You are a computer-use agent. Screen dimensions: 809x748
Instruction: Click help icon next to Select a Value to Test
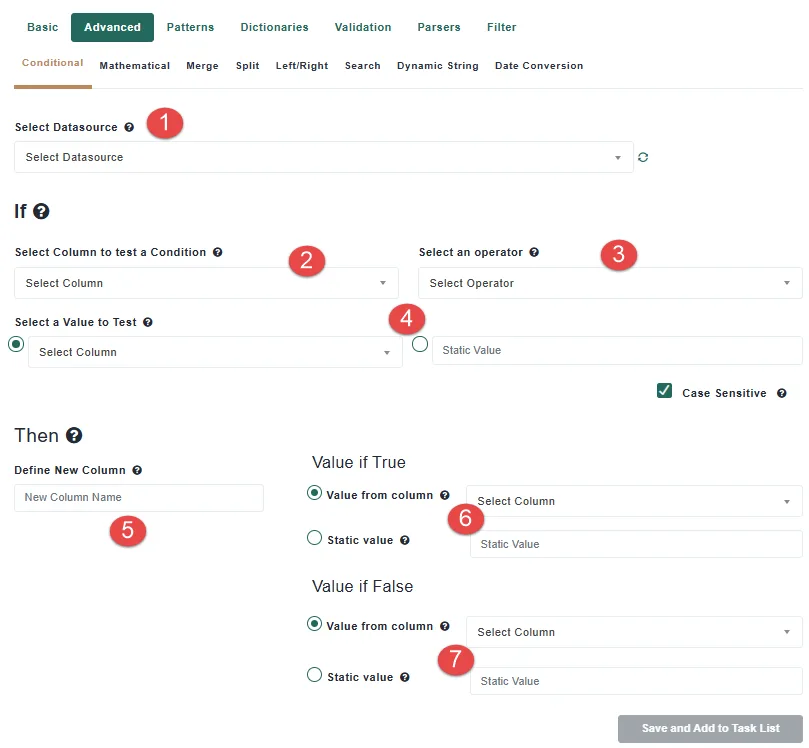[148, 322]
